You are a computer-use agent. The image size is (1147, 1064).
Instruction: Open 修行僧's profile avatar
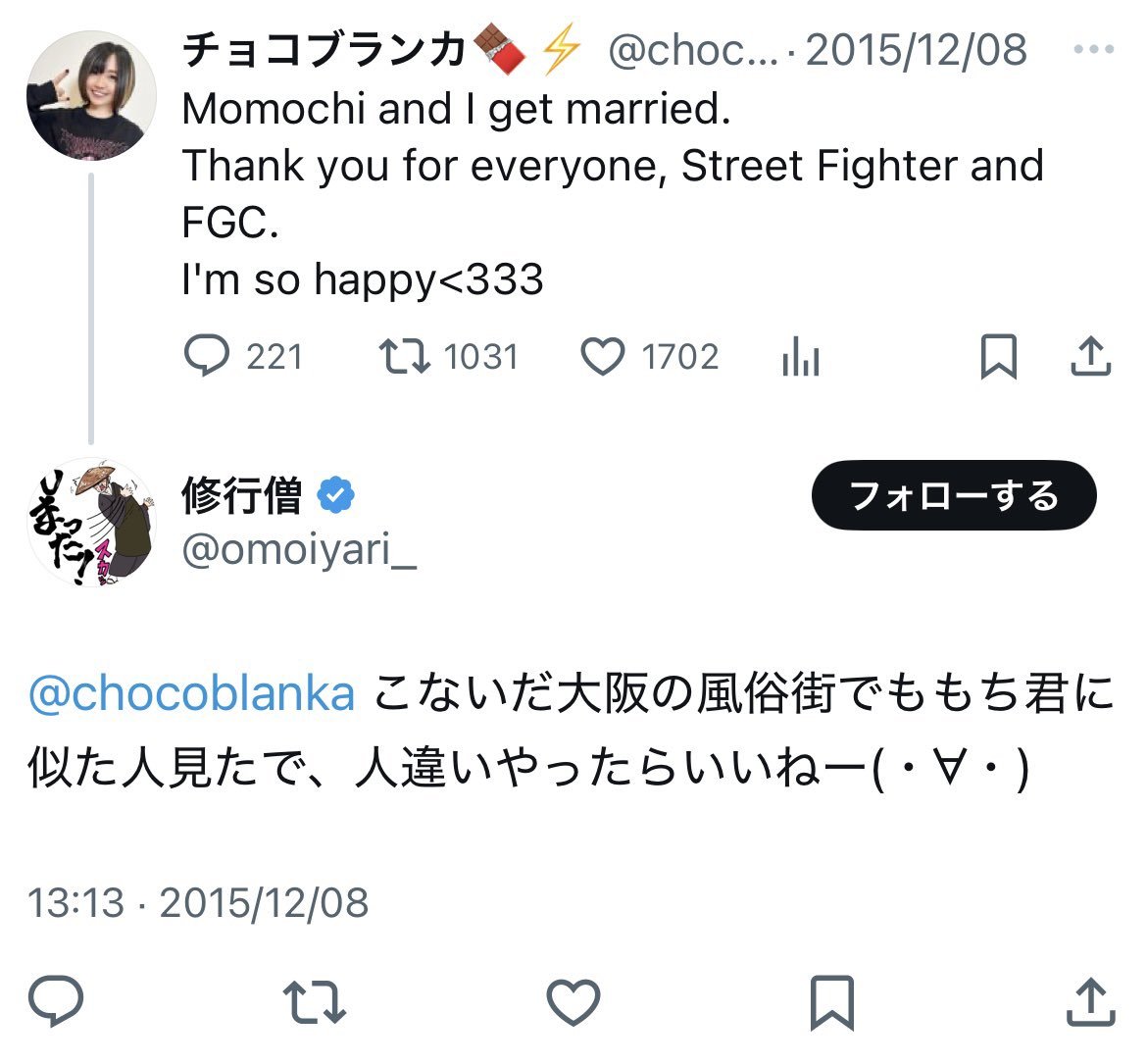tap(91, 522)
